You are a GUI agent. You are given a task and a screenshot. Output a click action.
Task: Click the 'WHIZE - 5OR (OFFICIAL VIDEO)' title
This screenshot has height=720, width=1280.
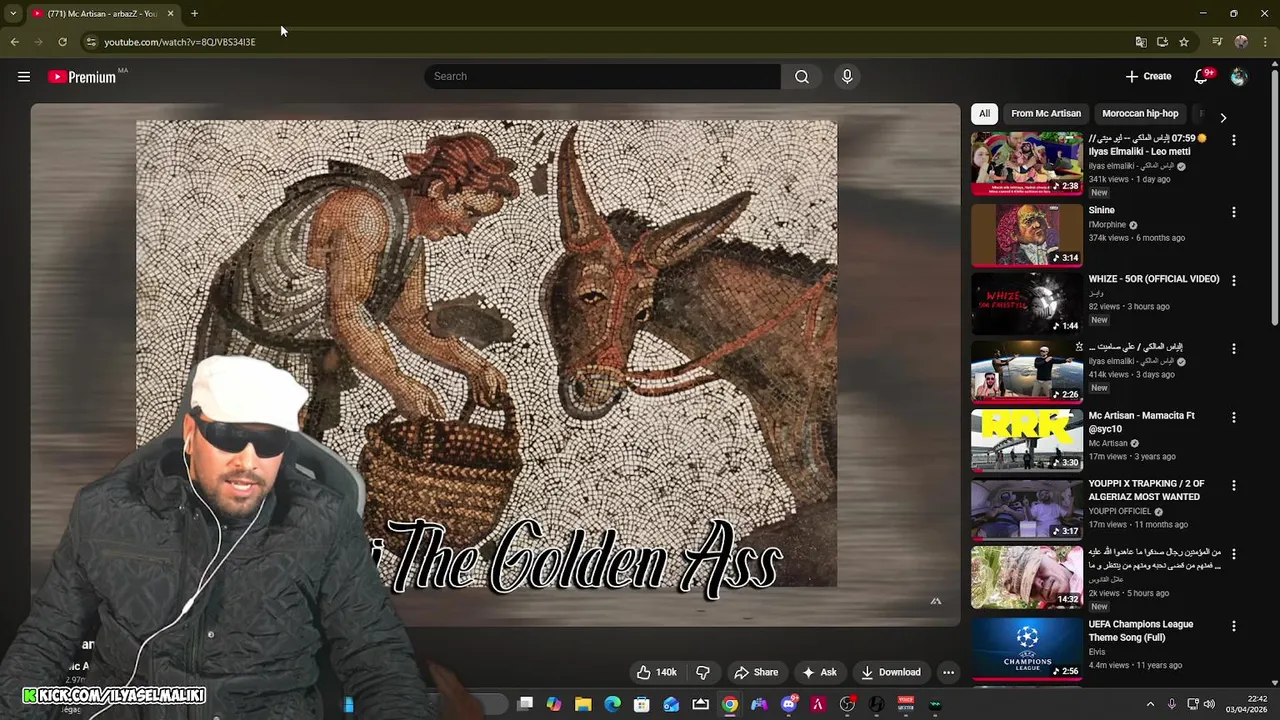pos(1154,279)
